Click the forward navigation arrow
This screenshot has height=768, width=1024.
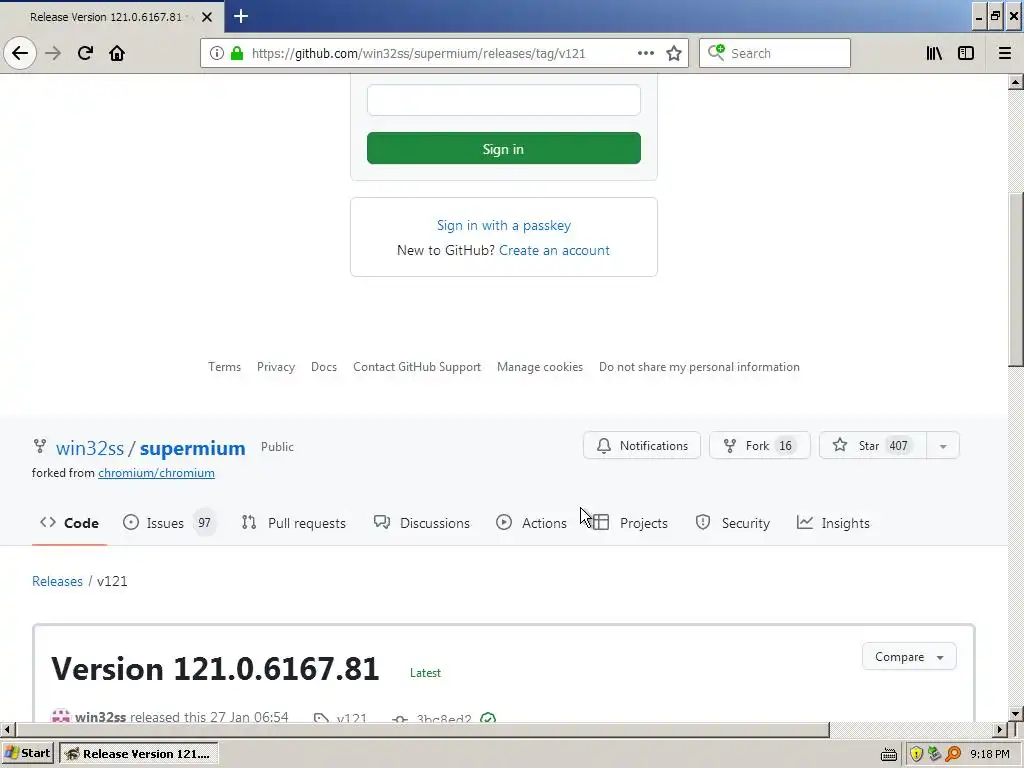53,53
